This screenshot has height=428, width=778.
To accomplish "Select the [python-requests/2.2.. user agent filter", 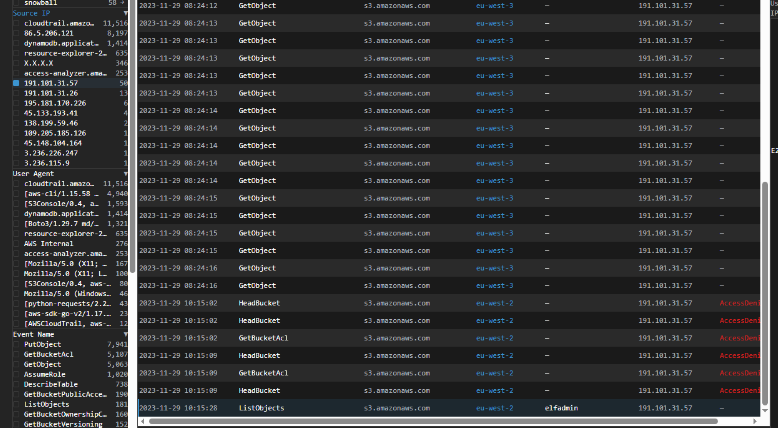I will (16, 304).
